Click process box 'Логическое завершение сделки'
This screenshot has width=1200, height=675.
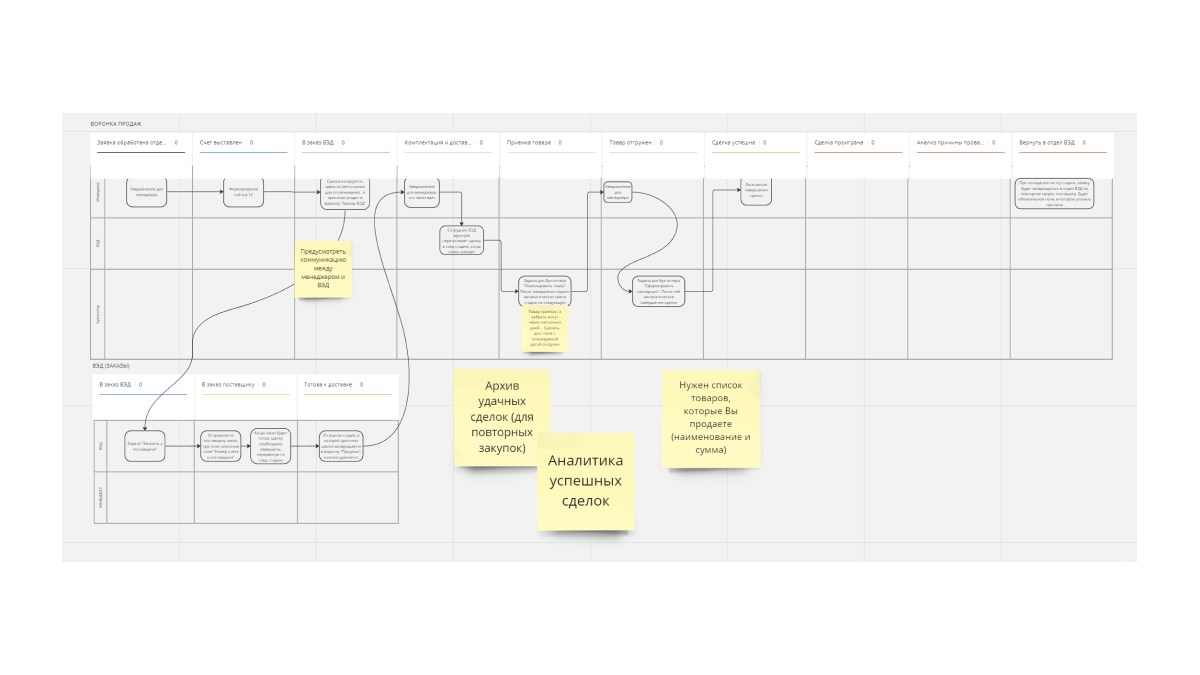click(756, 191)
